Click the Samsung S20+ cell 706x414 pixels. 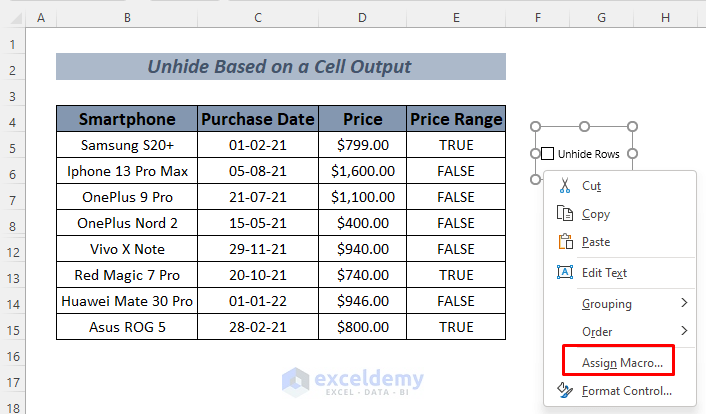pos(127,145)
